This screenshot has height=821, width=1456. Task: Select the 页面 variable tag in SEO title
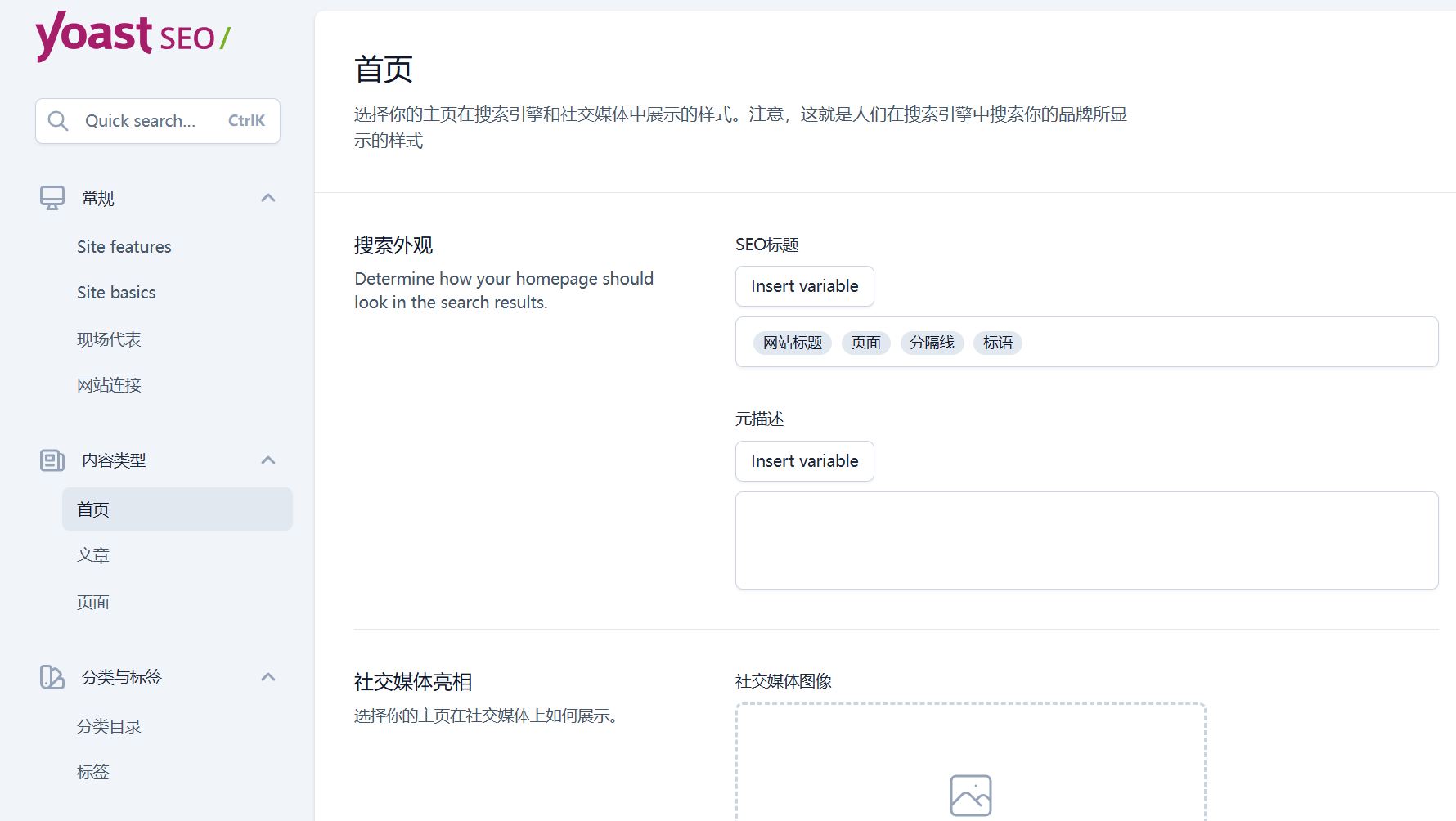click(x=866, y=343)
